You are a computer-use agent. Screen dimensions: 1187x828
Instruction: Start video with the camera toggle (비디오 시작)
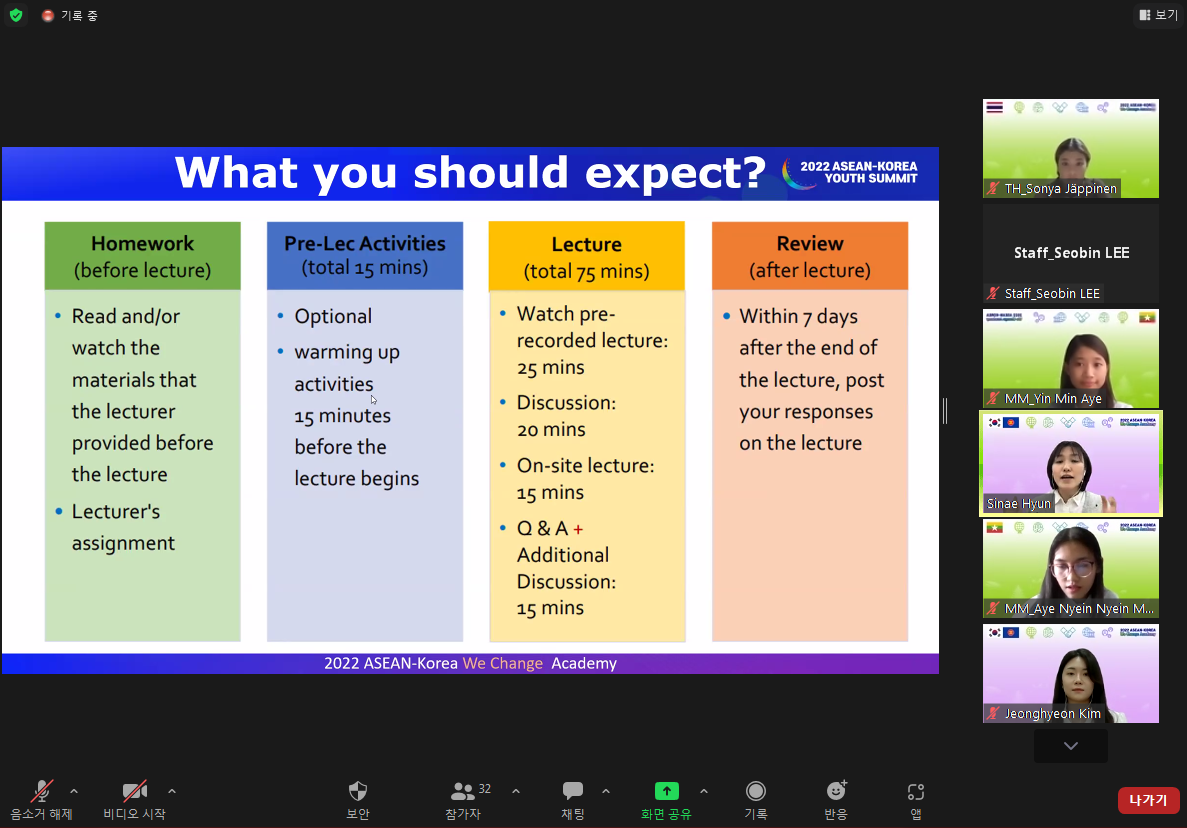click(x=134, y=792)
